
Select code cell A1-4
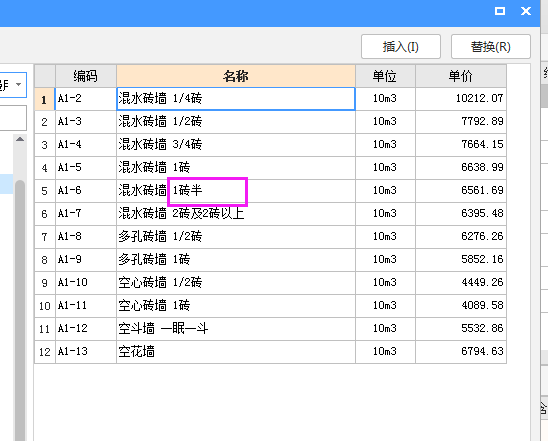[x=86, y=145]
